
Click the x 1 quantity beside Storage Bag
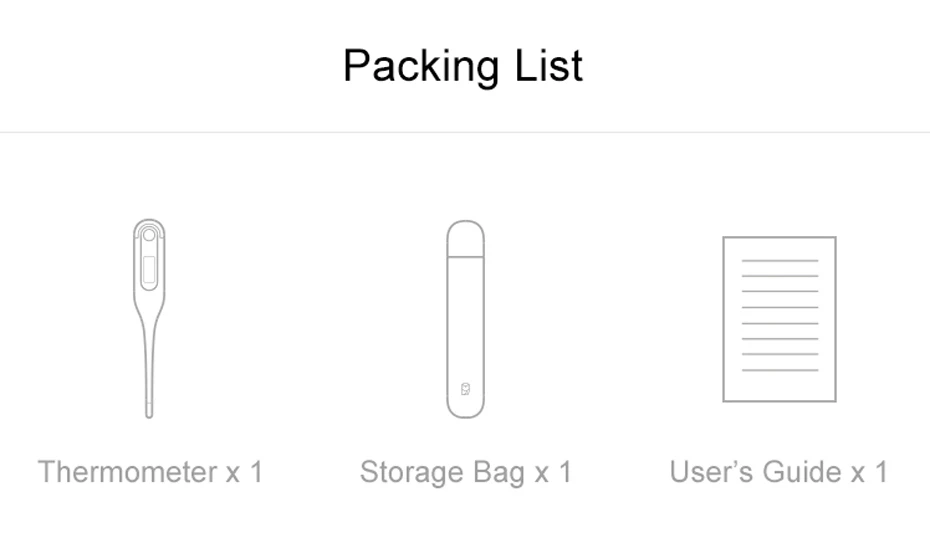click(x=553, y=472)
